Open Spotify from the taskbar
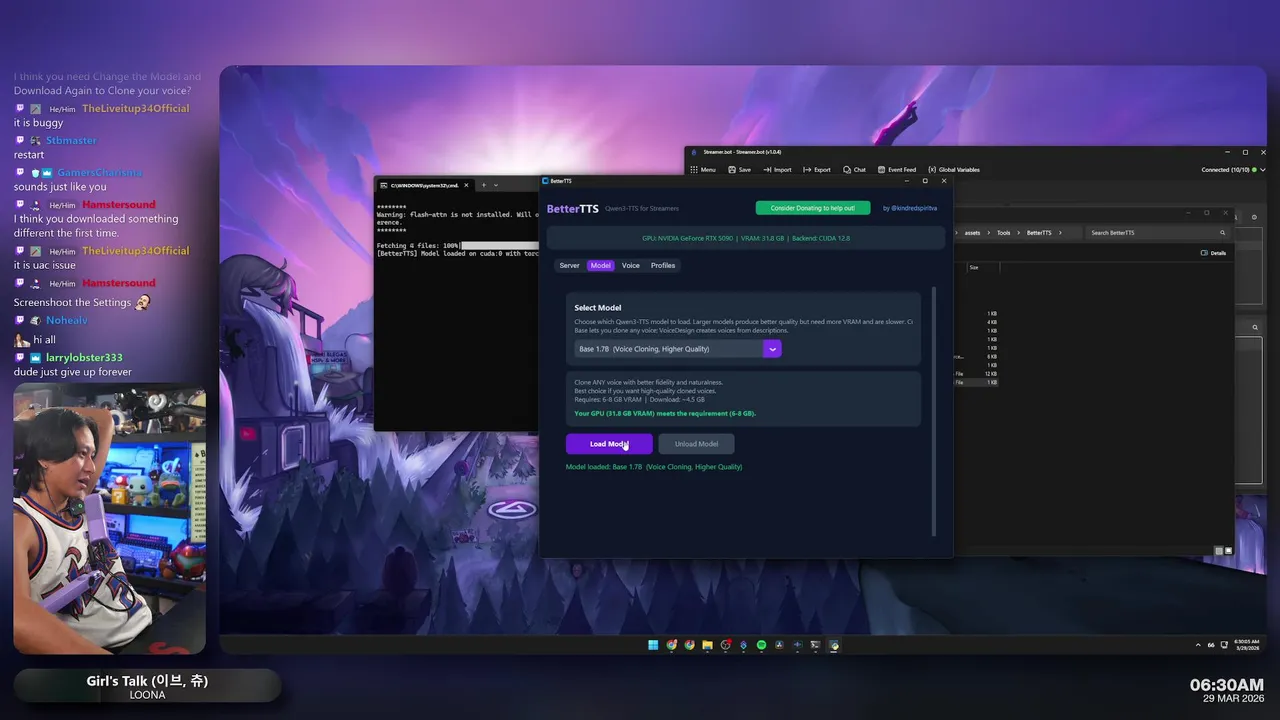 pos(761,645)
